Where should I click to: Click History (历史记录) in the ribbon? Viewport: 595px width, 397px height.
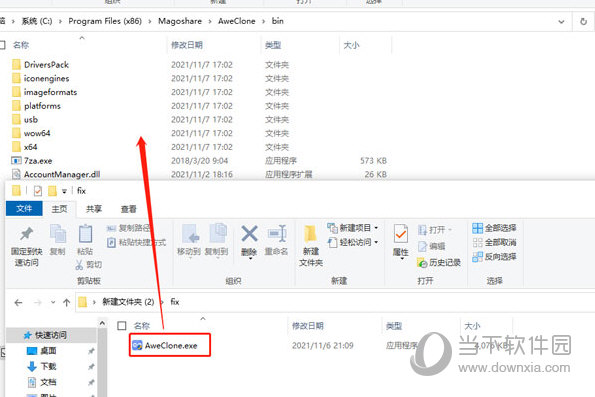coord(439,262)
